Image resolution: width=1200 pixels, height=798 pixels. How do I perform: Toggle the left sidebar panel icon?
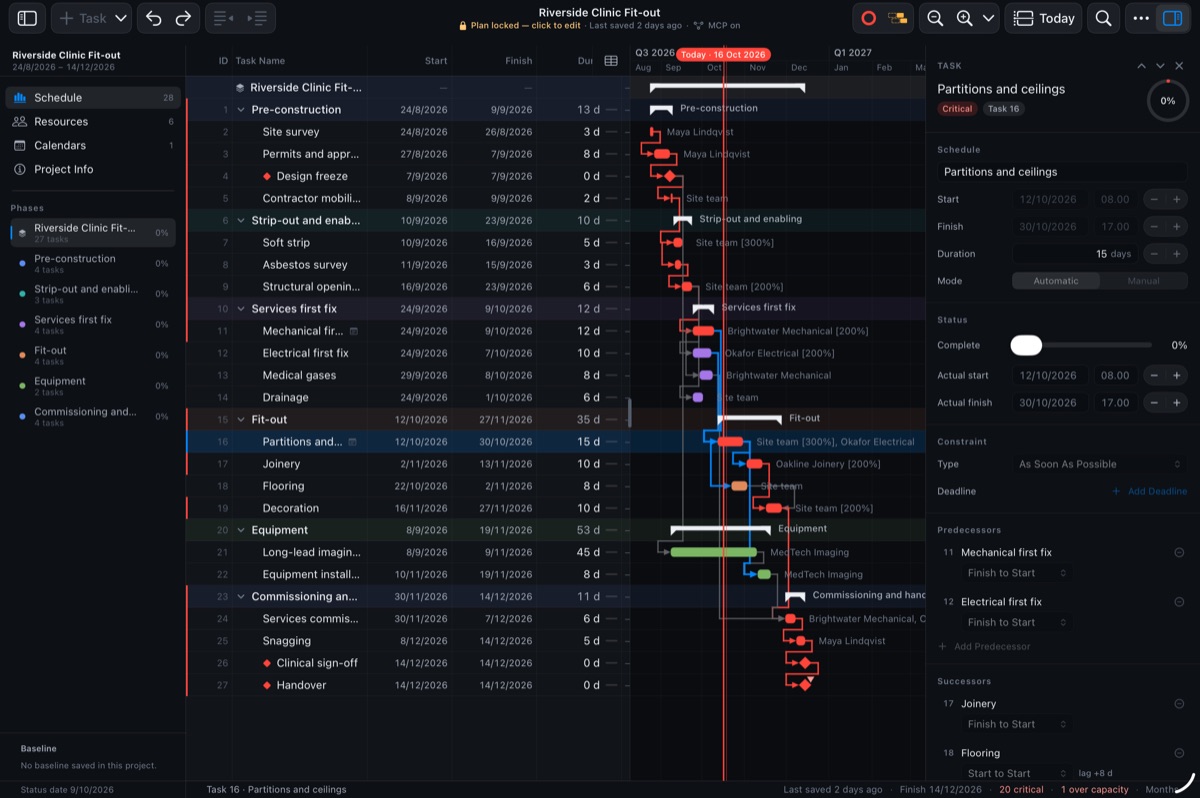pyautogui.click(x=27, y=18)
